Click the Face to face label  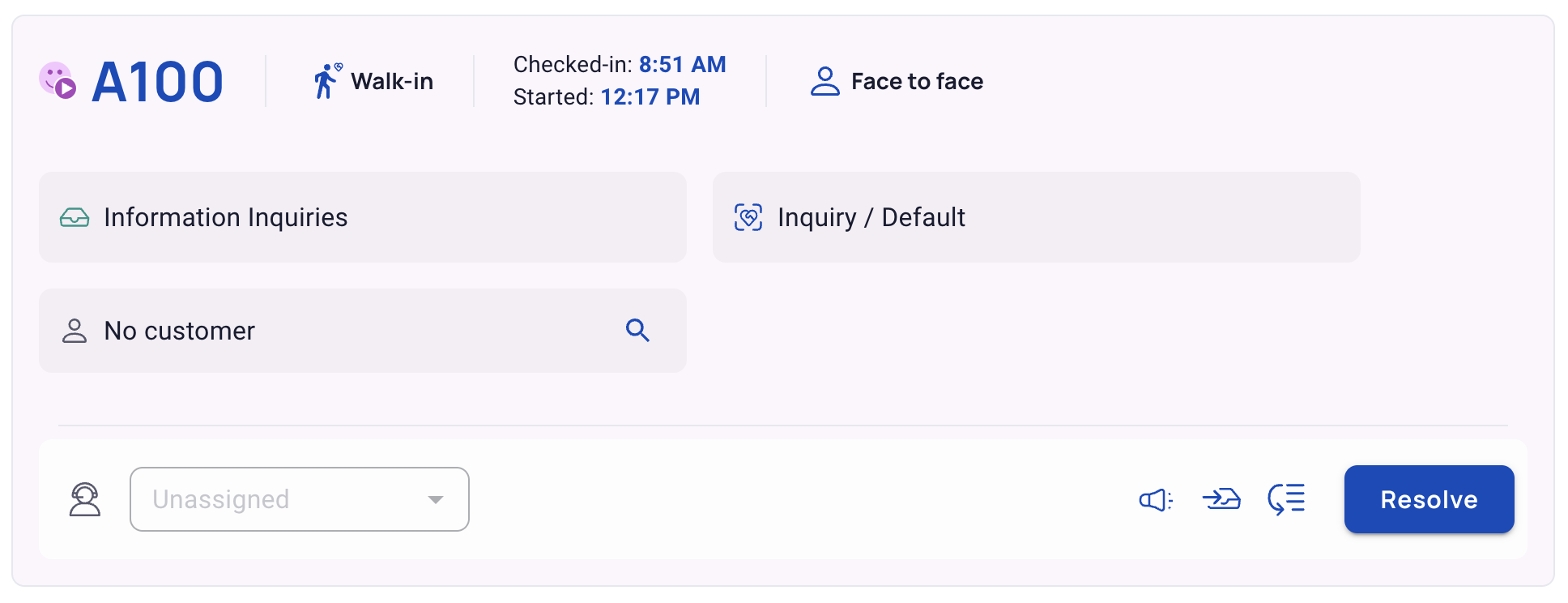917,81
